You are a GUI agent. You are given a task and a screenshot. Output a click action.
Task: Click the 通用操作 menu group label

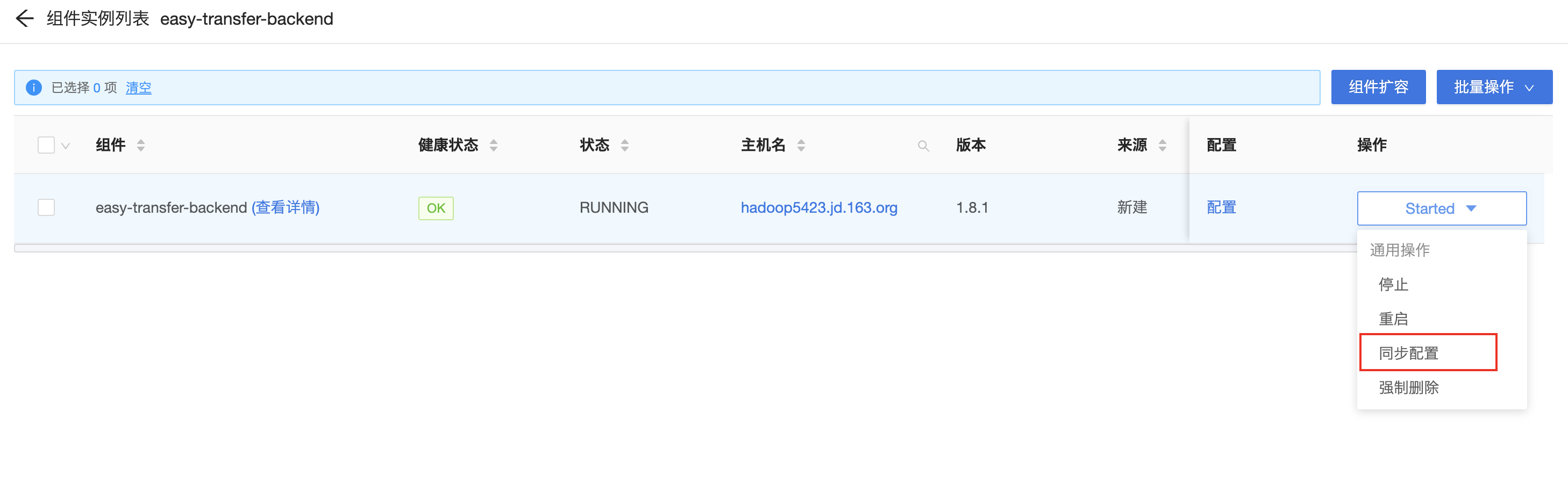[1399, 250]
